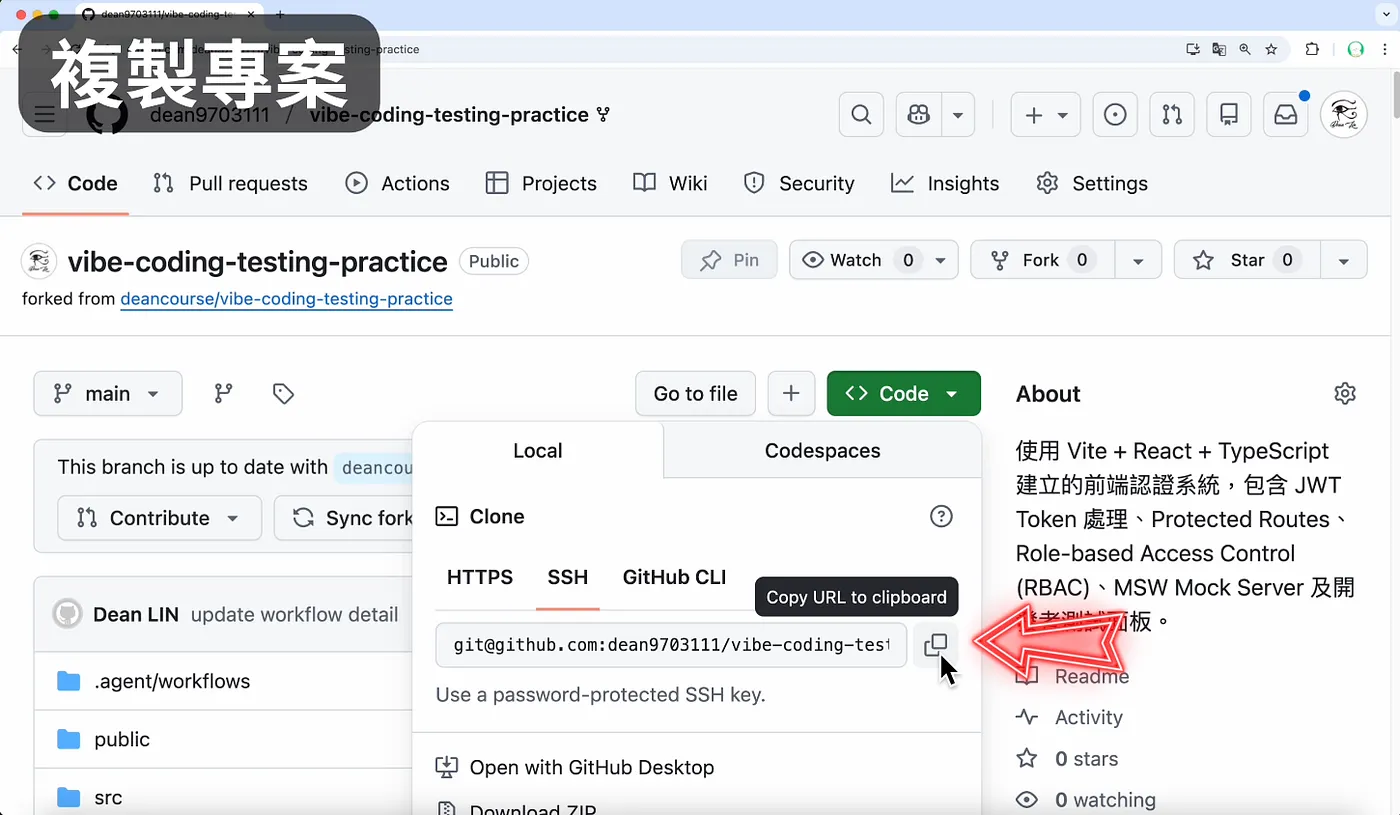The width and height of the screenshot is (1400, 815).
Task: Open the main branch selector dropdown
Action: point(108,394)
